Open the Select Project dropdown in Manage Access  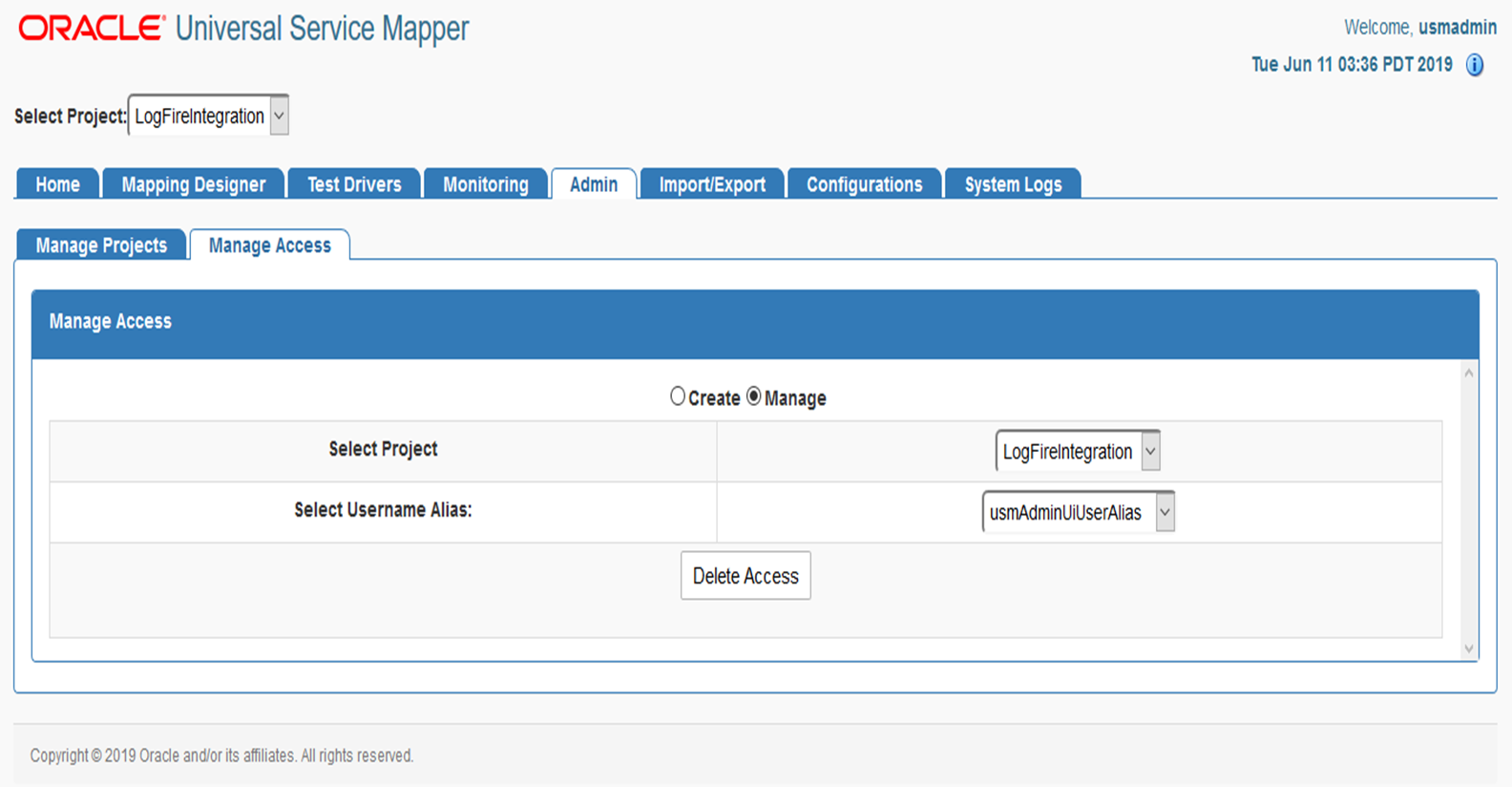(x=1078, y=451)
